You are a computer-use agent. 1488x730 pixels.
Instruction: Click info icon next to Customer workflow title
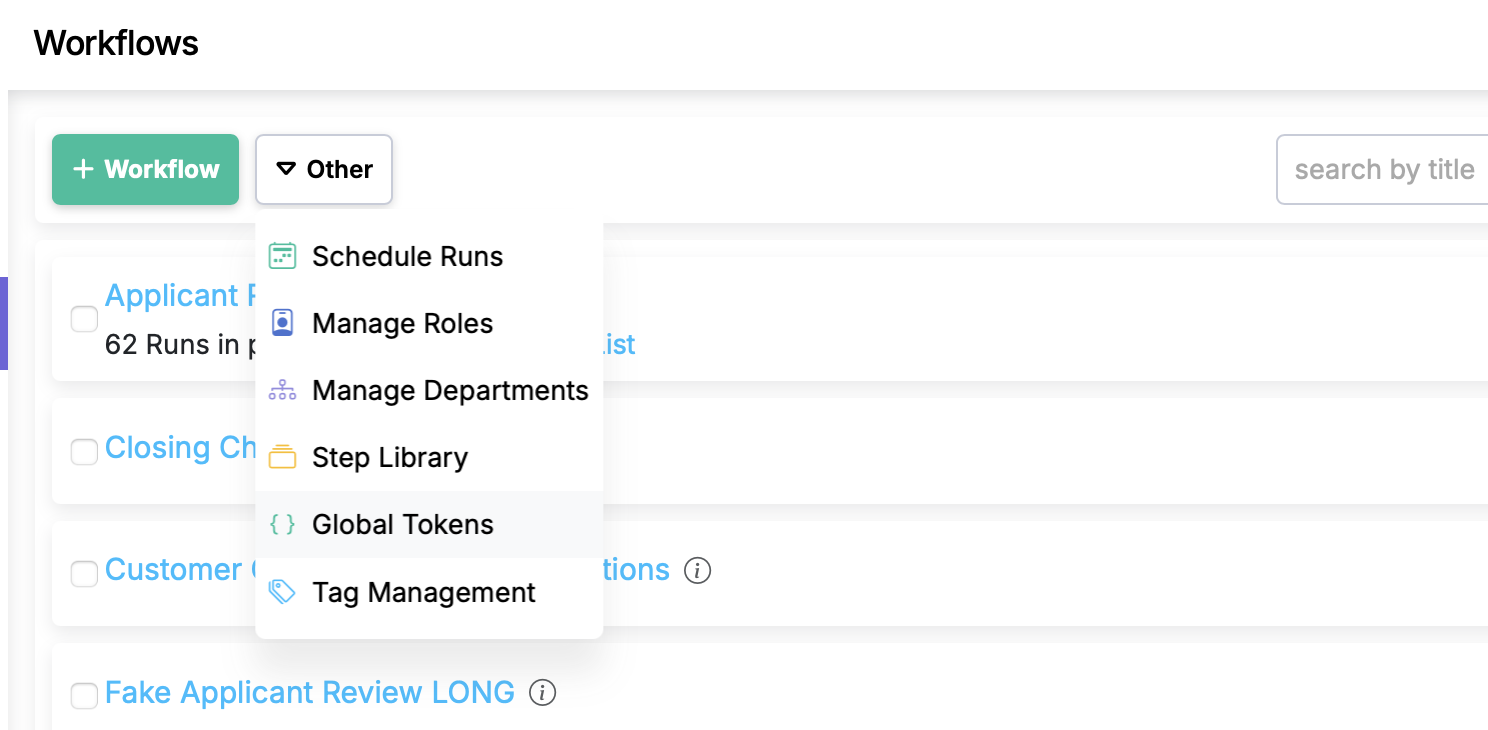[697, 570]
